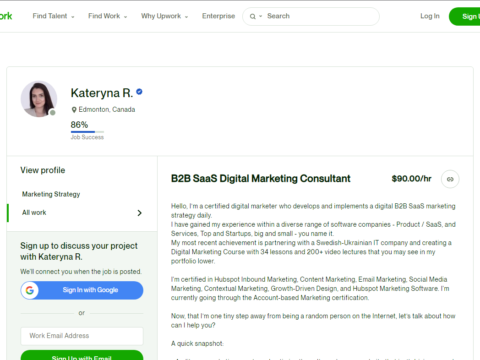
Task: Copy the profile link via the link icon
Action: (450, 179)
